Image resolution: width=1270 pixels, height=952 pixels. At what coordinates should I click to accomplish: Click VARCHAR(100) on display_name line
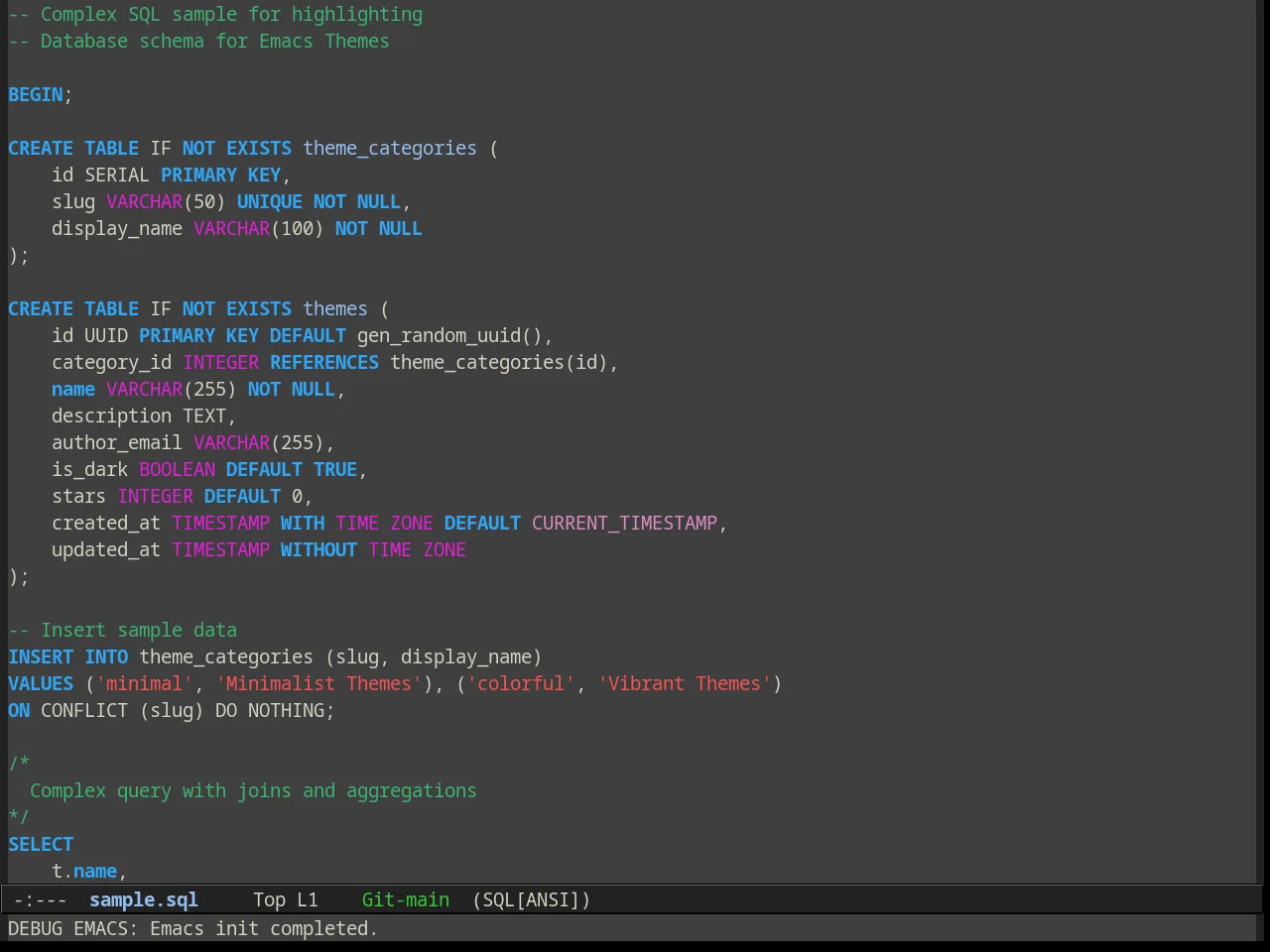[259, 228]
